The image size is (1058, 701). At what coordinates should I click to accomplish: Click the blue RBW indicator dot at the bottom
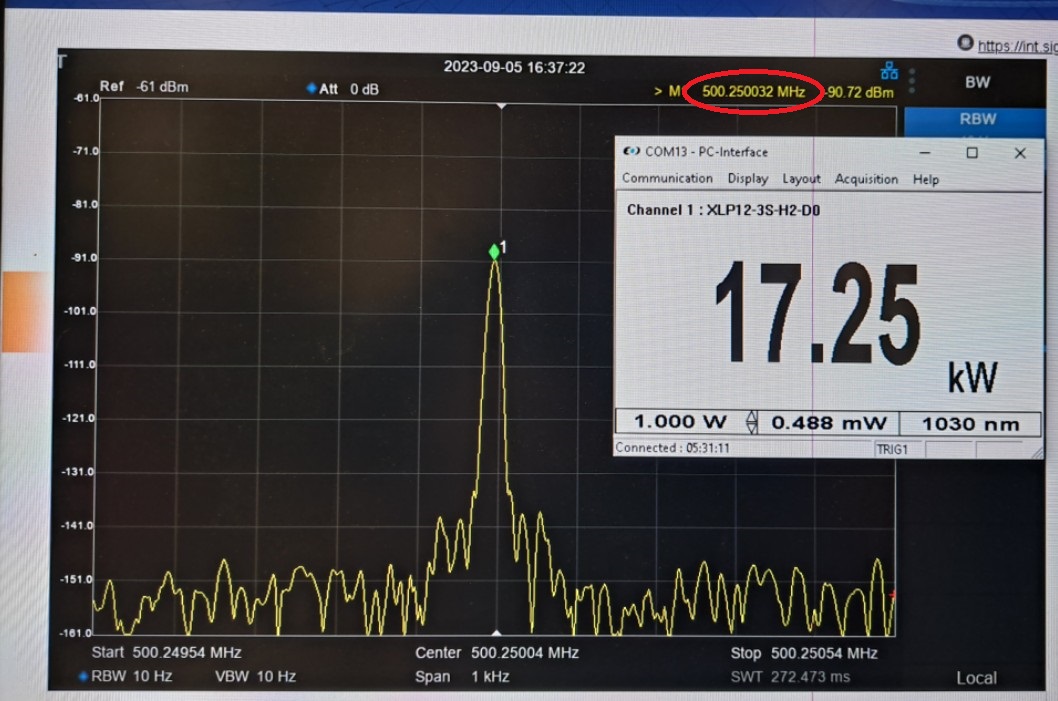click(83, 677)
